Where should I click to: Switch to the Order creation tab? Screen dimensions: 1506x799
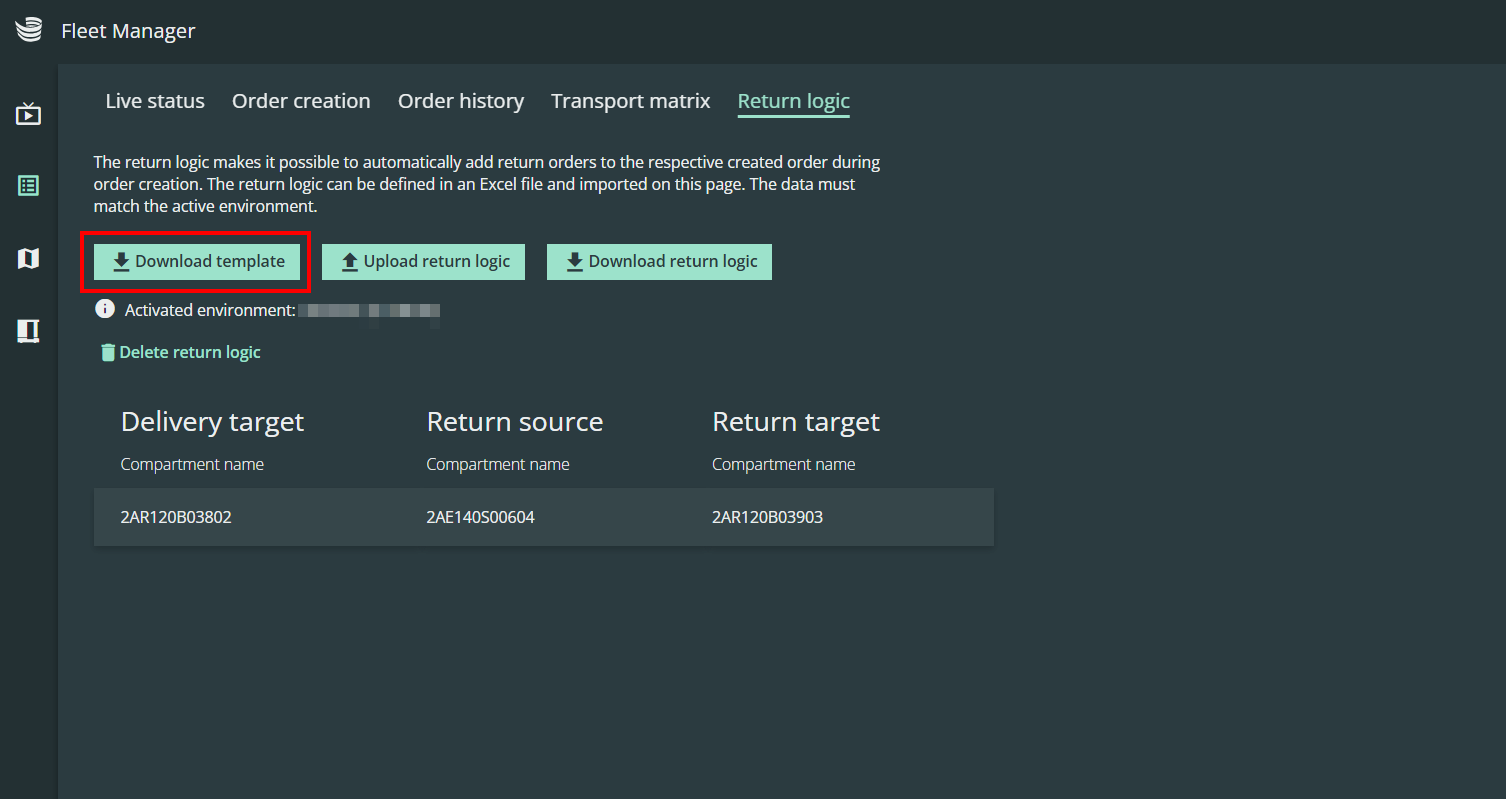[x=301, y=101]
